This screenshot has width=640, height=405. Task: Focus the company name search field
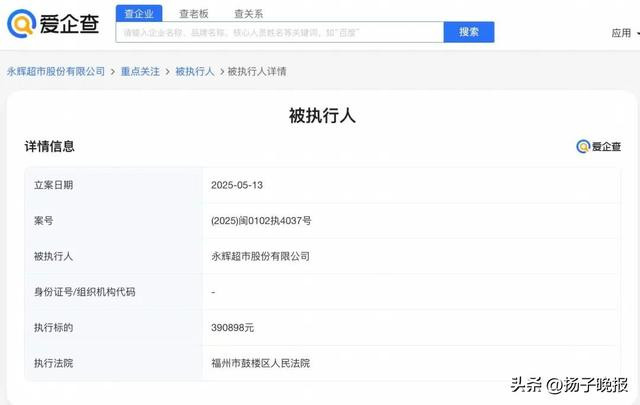click(x=280, y=32)
